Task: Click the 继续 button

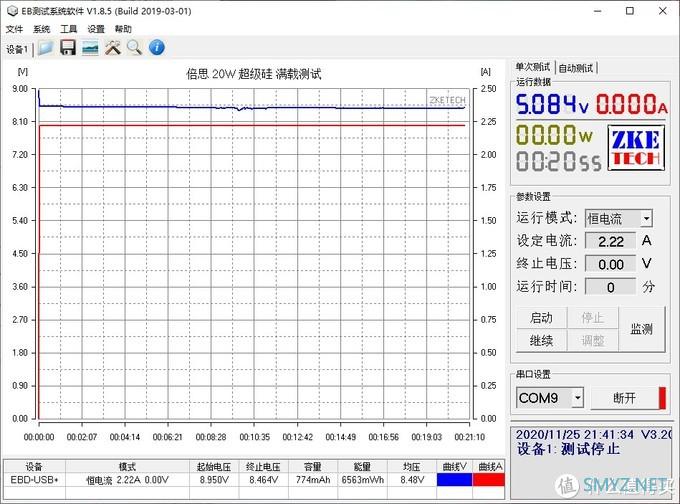Action: pyautogui.click(x=541, y=340)
